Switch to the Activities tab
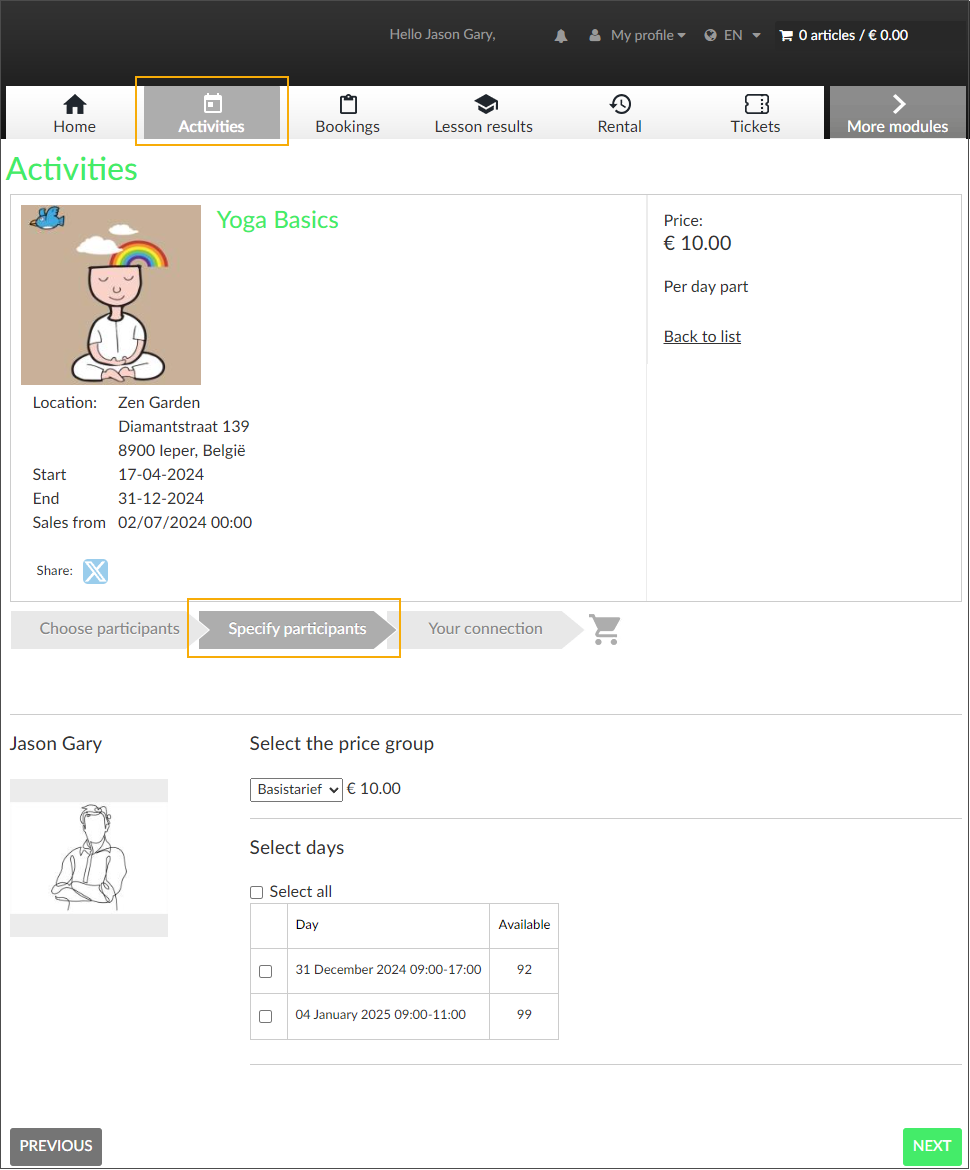This screenshot has width=970, height=1170. (212, 113)
